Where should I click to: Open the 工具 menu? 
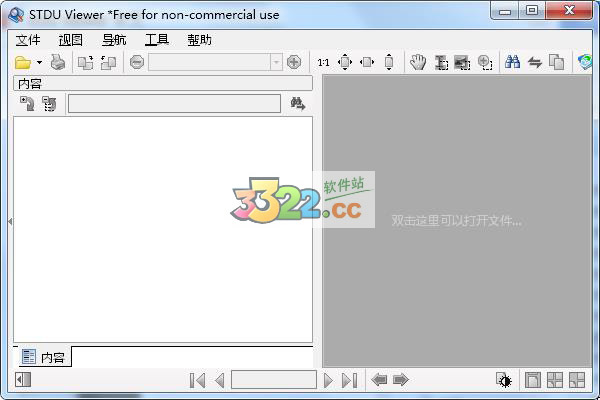click(x=157, y=40)
